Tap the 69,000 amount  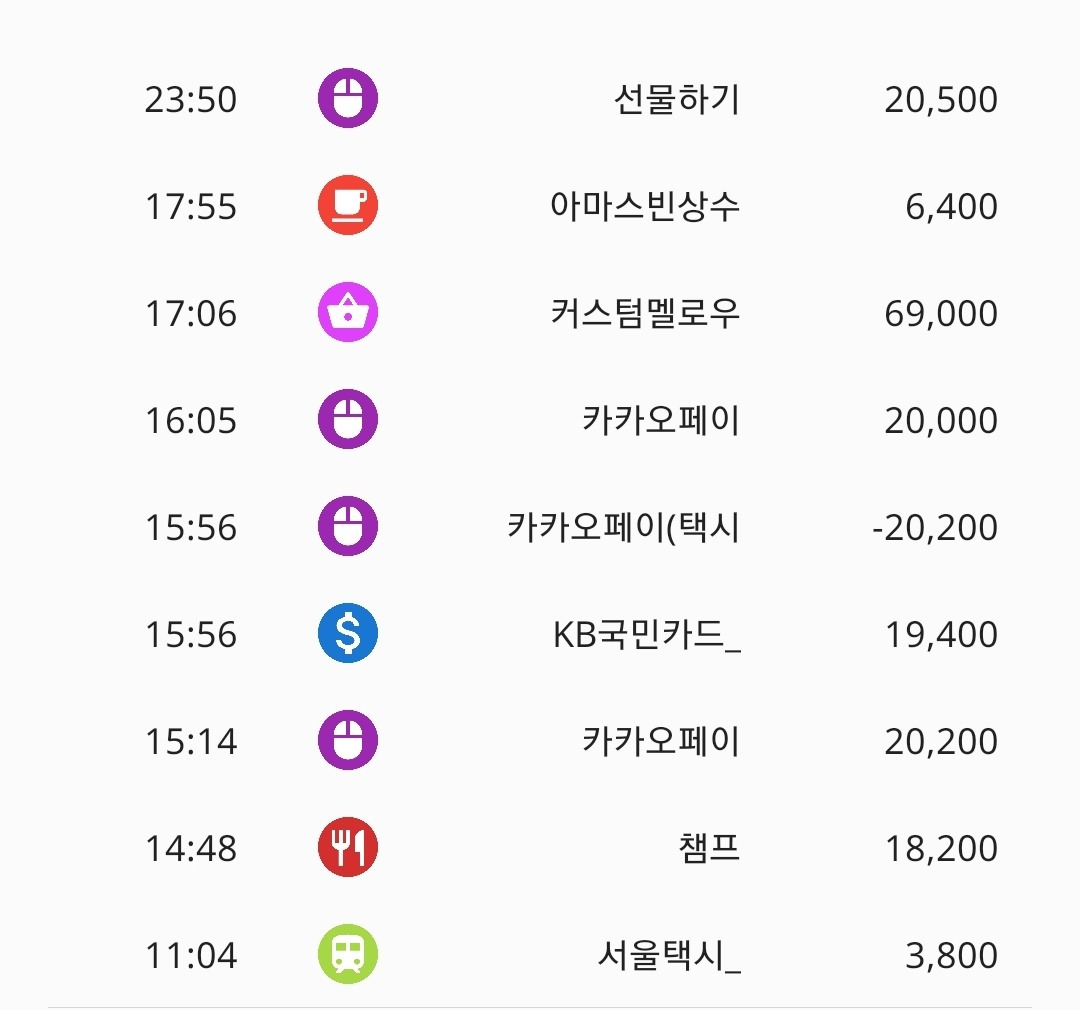941,313
